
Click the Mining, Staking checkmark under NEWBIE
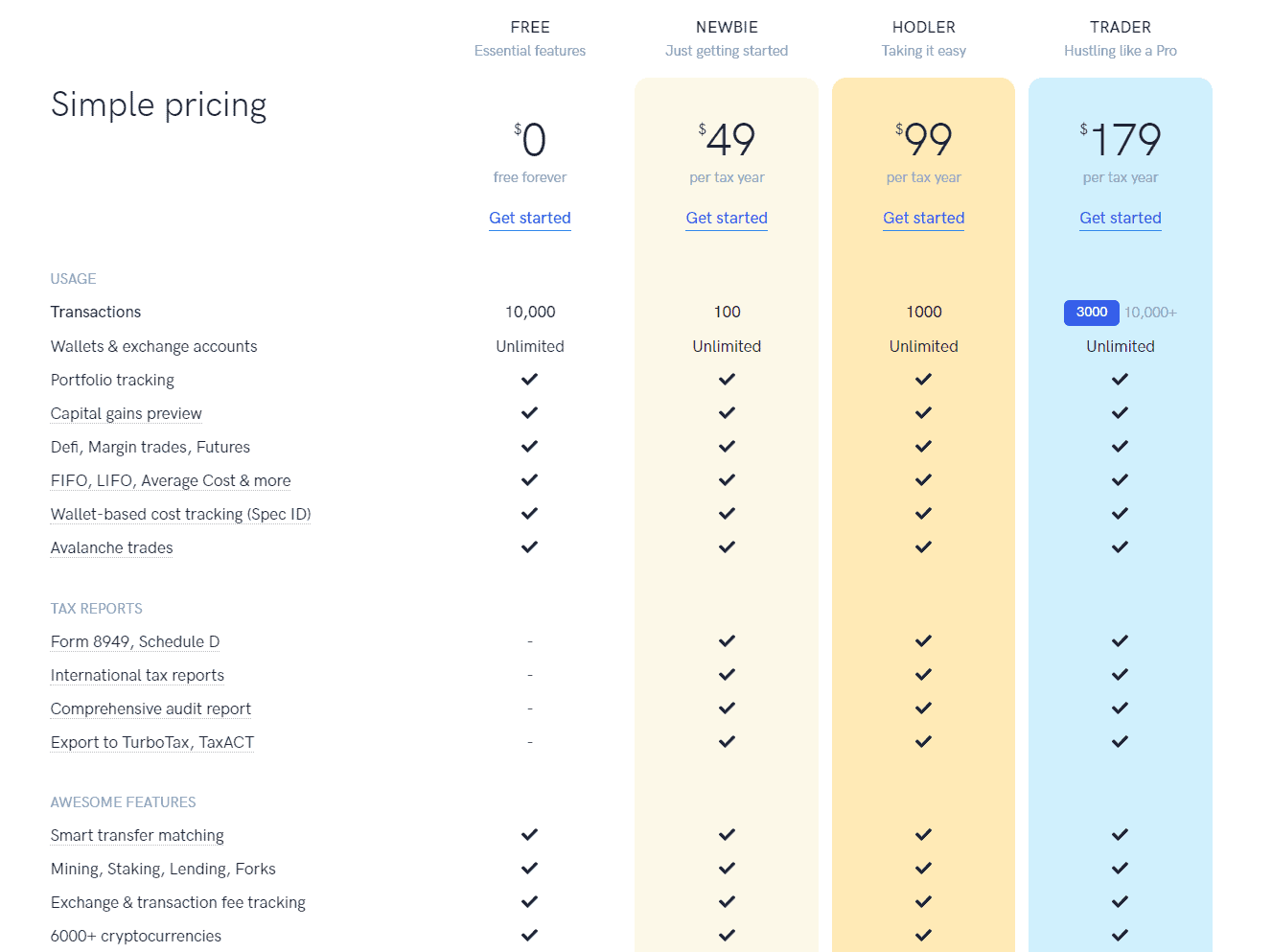[727, 868]
